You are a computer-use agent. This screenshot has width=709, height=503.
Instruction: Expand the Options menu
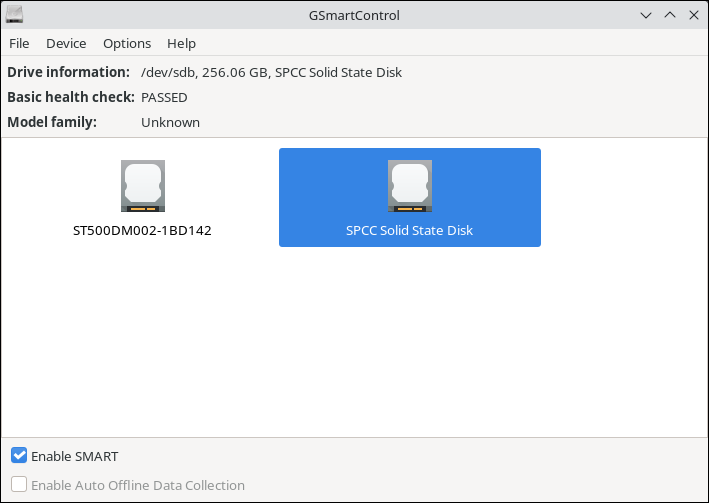[x=127, y=43]
